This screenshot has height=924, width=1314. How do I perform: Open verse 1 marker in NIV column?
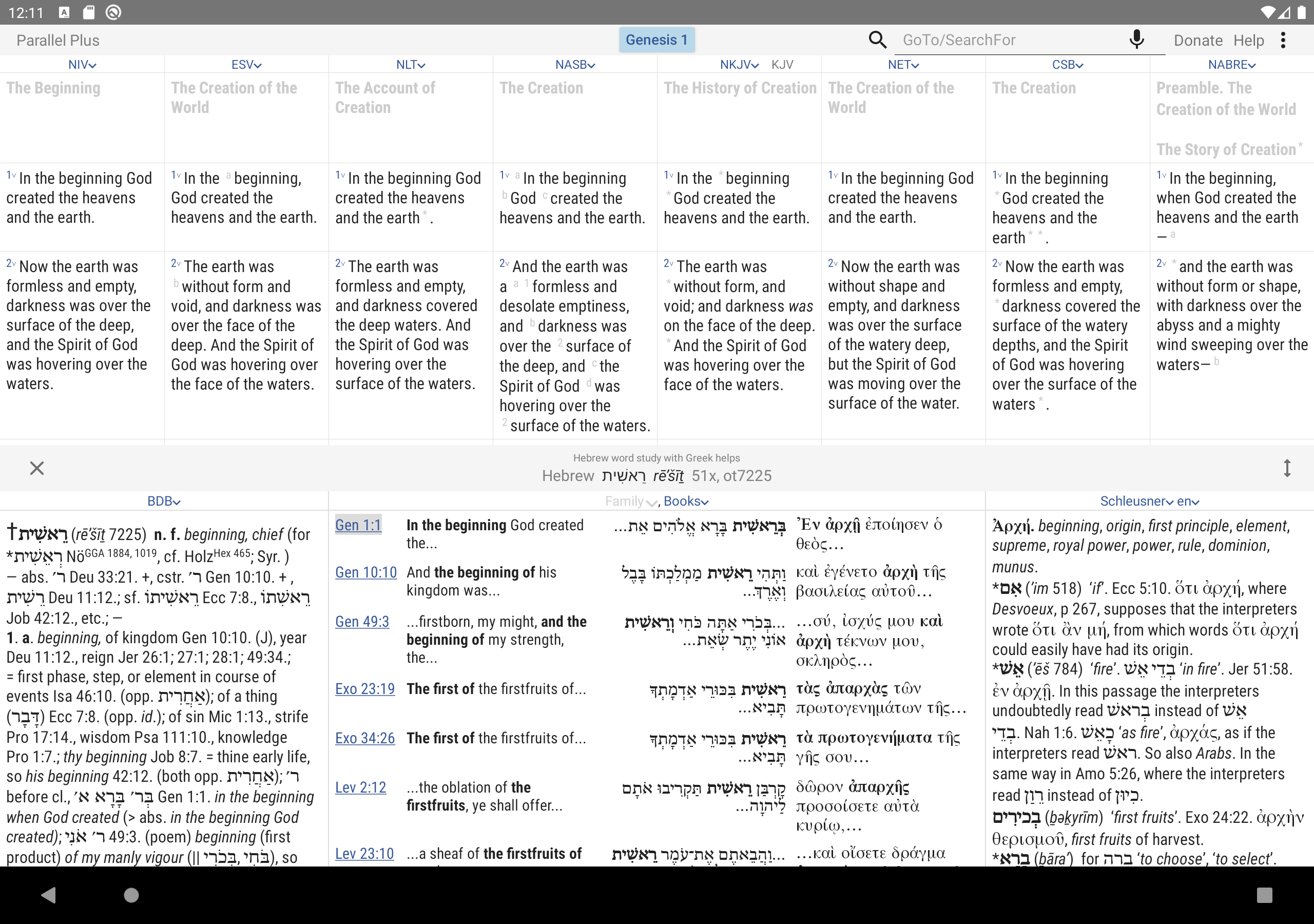(x=11, y=175)
